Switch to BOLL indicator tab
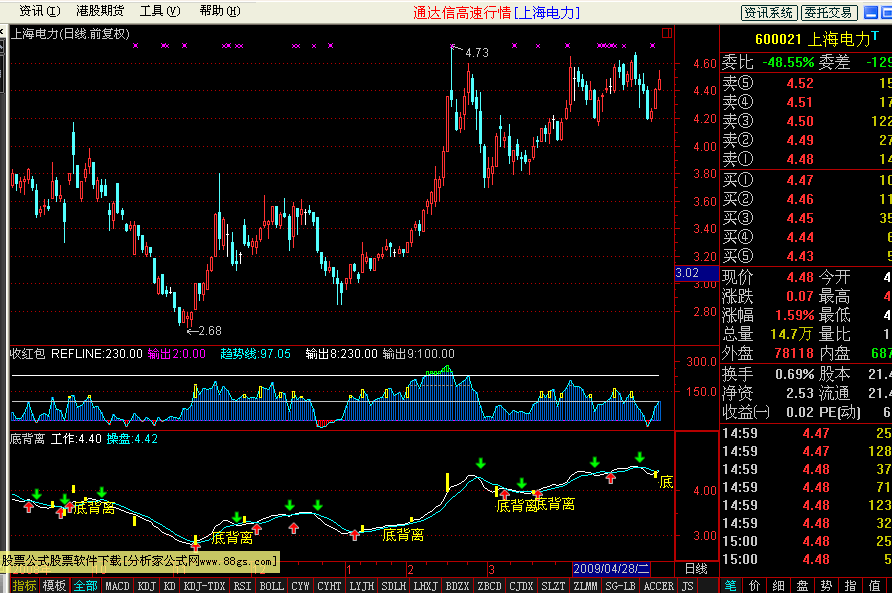 tap(271, 586)
